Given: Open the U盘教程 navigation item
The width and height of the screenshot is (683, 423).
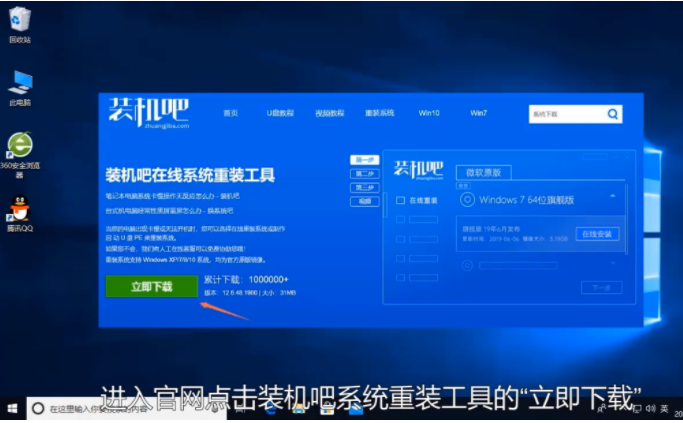Looking at the screenshot, I should pos(280,114).
